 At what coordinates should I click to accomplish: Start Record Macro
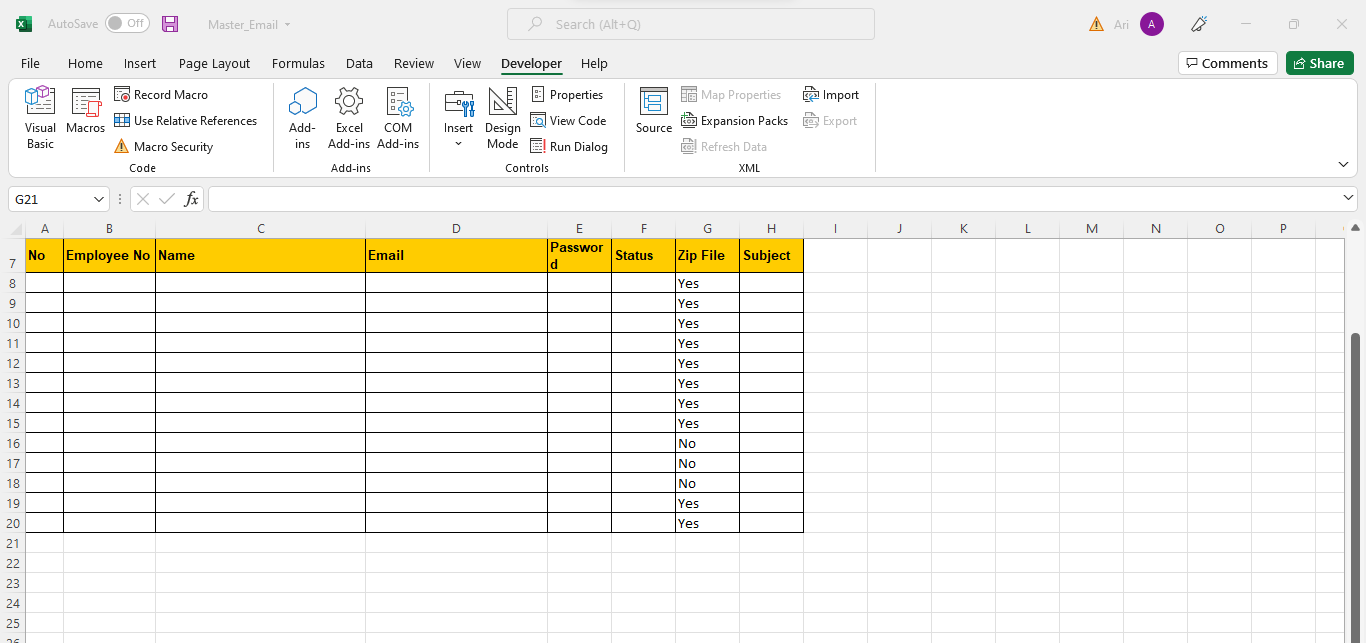(161, 95)
